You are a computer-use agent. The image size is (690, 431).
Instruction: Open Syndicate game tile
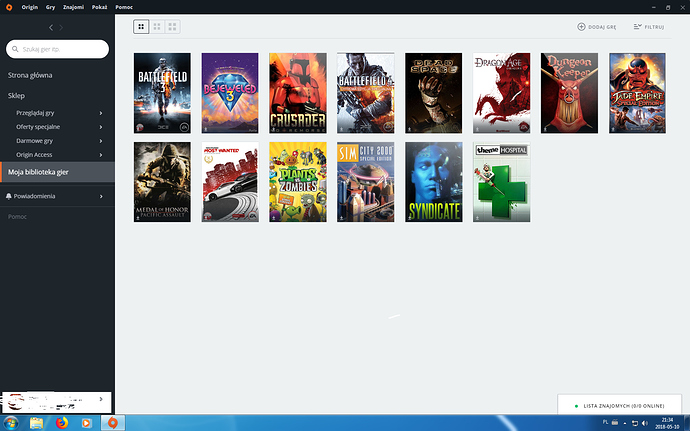tap(433, 182)
